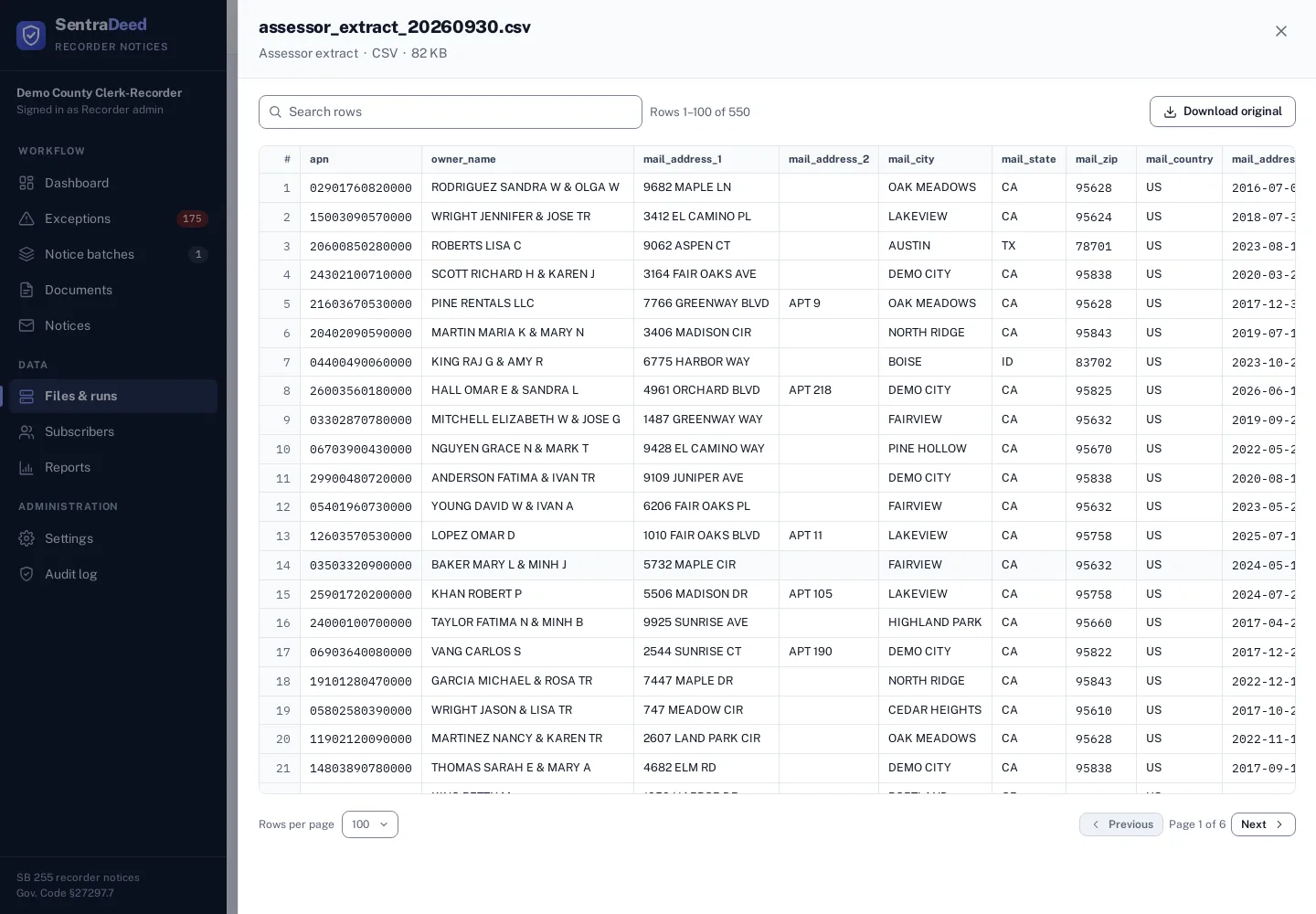The height and width of the screenshot is (914, 1316).
Task: Click the magnifier icon in search box
Action: pyautogui.click(x=275, y=112)
